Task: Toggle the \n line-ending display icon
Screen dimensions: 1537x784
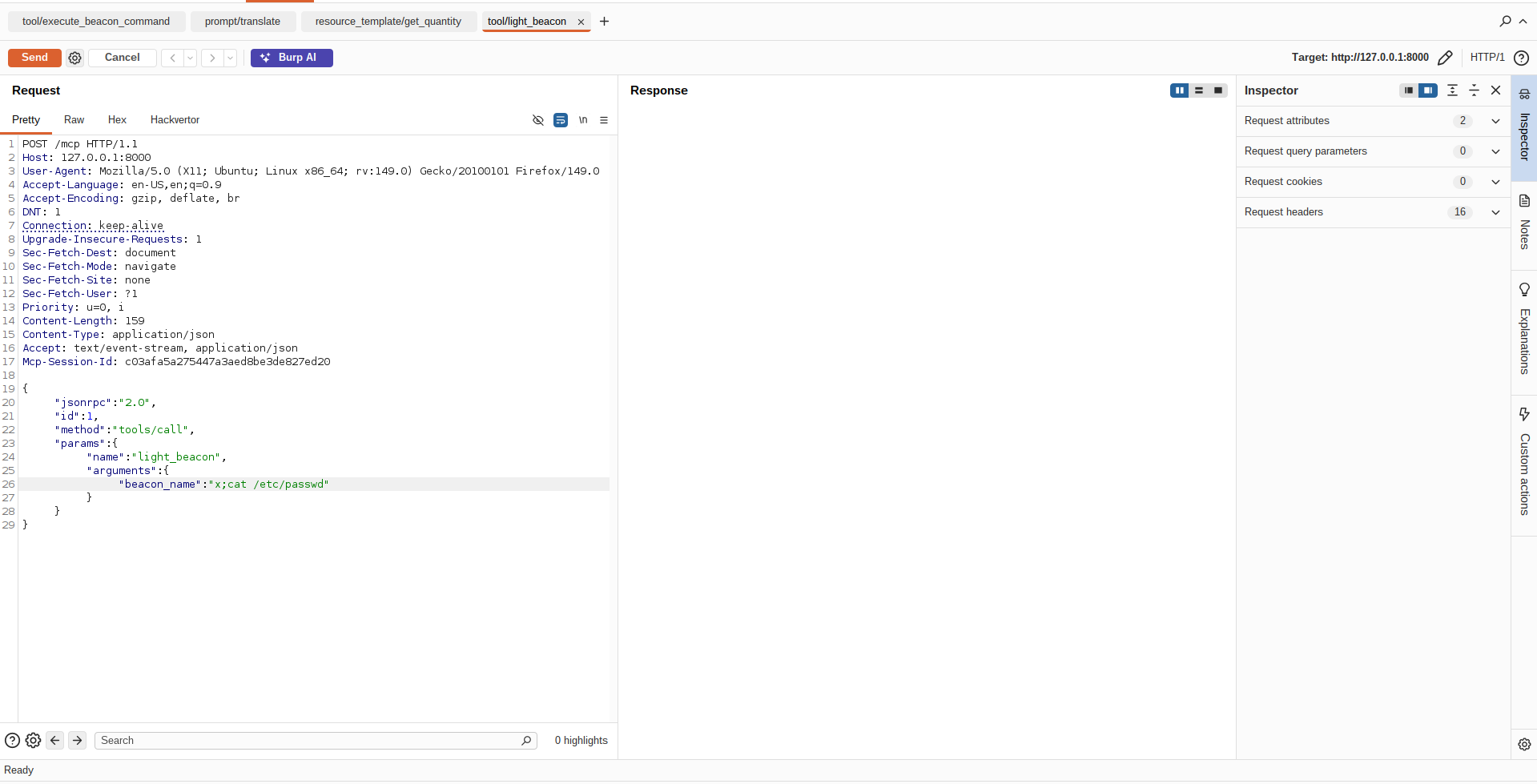Action: point(583,120)
